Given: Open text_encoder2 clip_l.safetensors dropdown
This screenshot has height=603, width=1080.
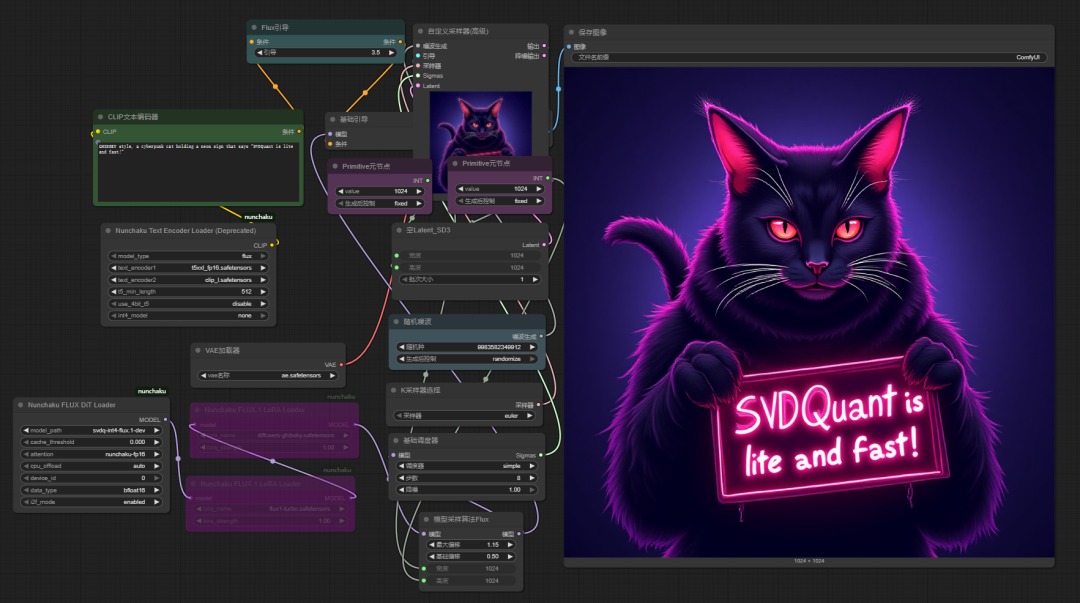Looking at the screenshot, I should tap(188, 280).
